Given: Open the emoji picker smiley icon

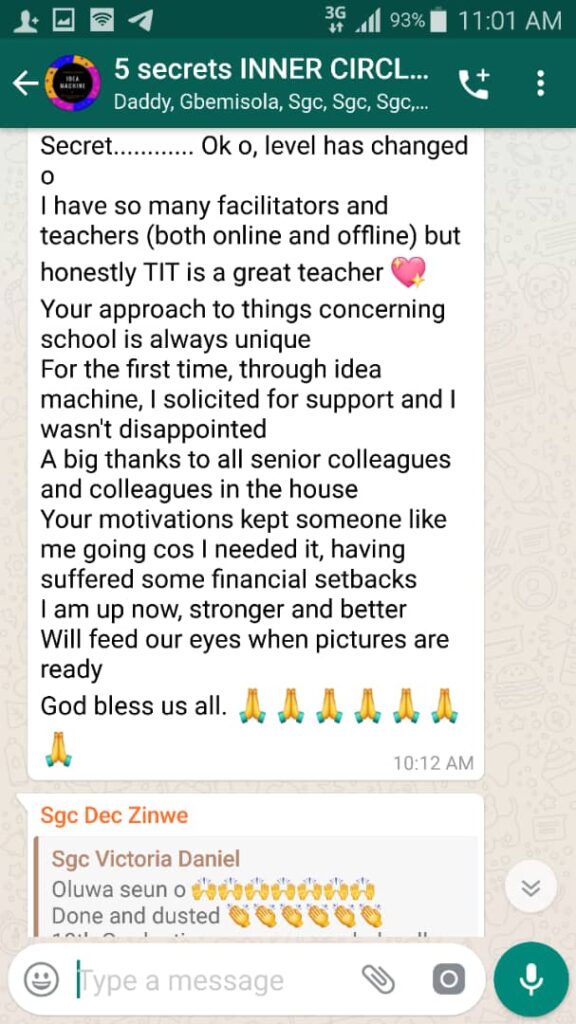Looking at the screenshot, I should point(42,980).
